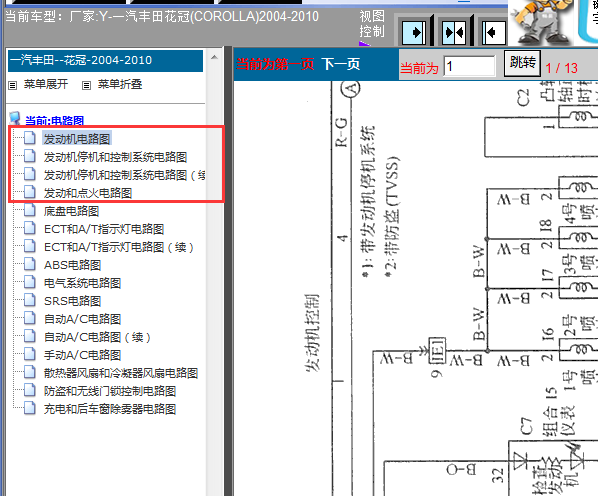Open 发动机电路图 tree item
The image size is (598, 496).
[77, 139]
